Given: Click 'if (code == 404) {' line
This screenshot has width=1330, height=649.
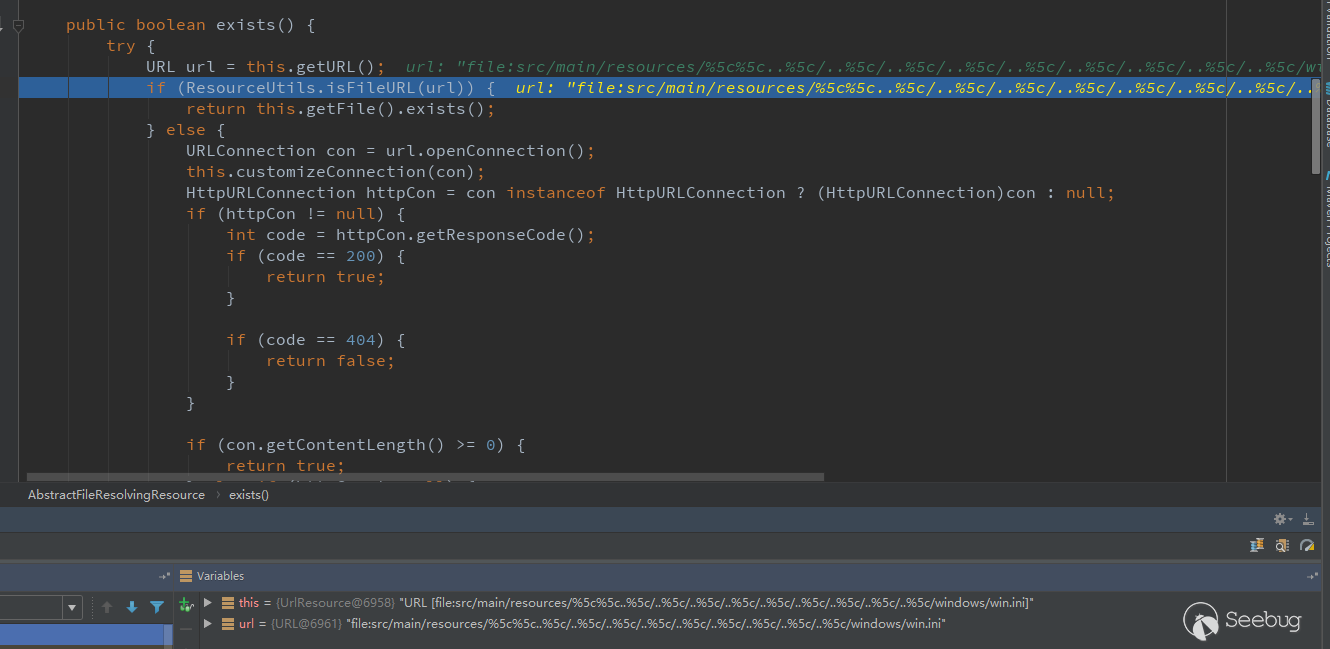Looking at the screenshot, I should 315,340.
